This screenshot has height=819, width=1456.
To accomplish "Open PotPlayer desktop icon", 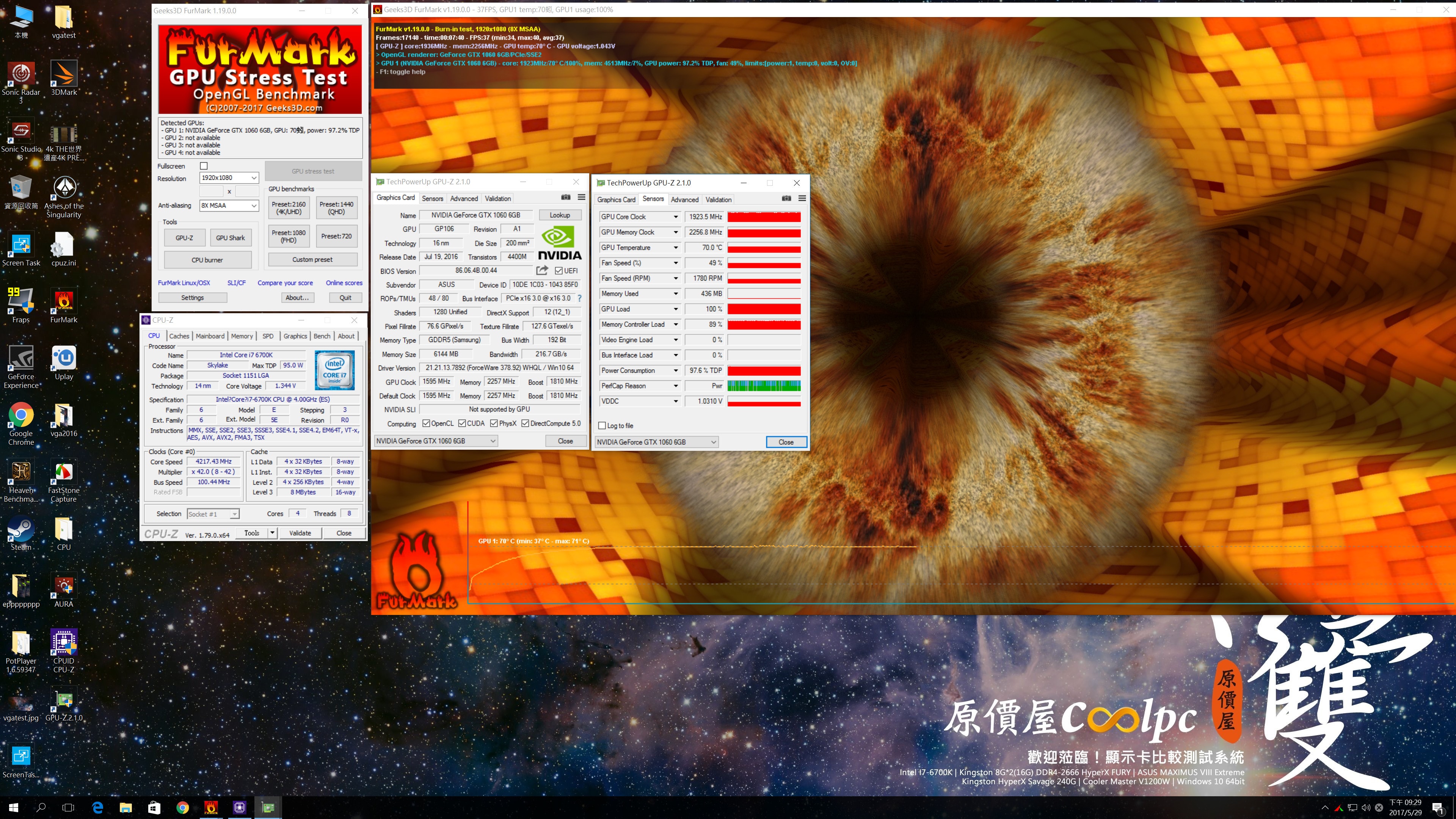I will pos(21,651).
